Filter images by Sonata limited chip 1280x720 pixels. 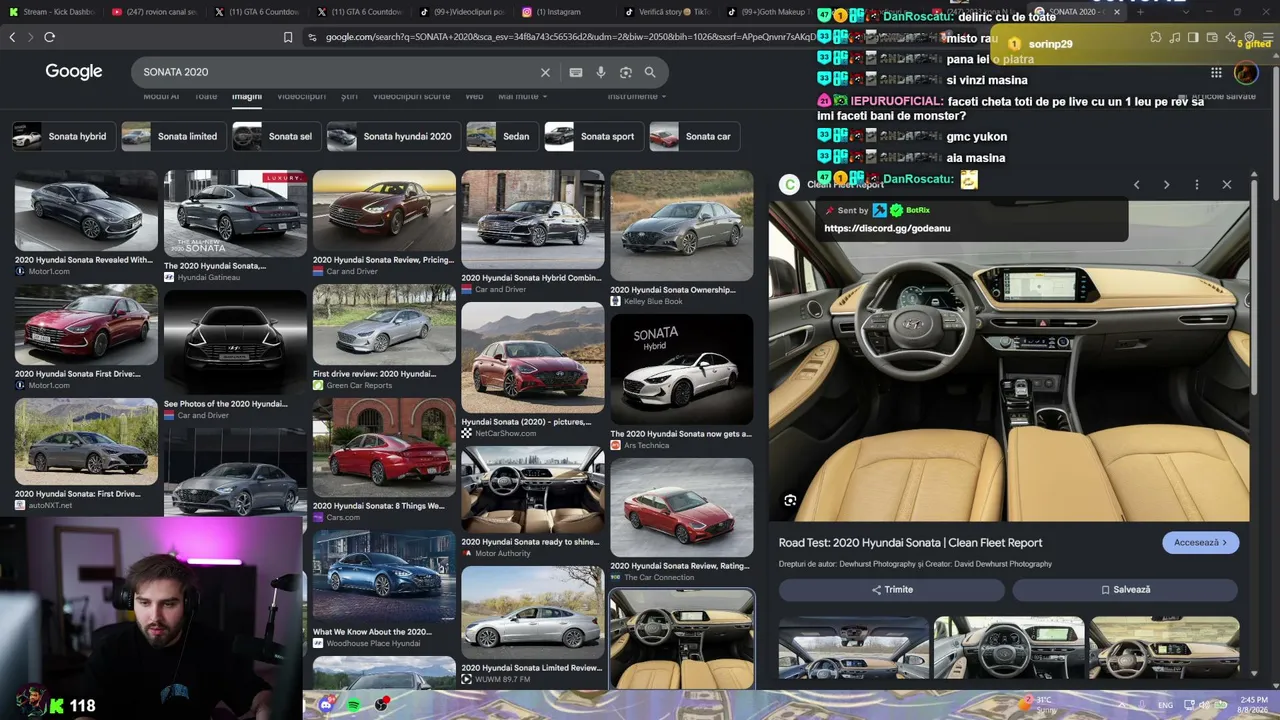[172, 136]
